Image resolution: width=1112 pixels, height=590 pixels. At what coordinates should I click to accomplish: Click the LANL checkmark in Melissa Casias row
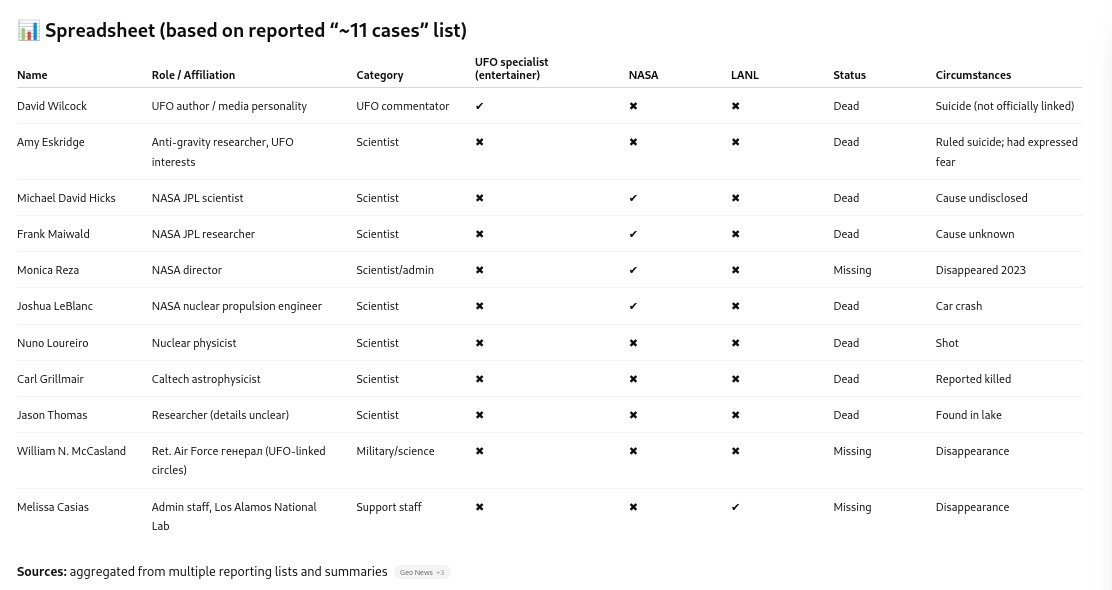[735, 507]
